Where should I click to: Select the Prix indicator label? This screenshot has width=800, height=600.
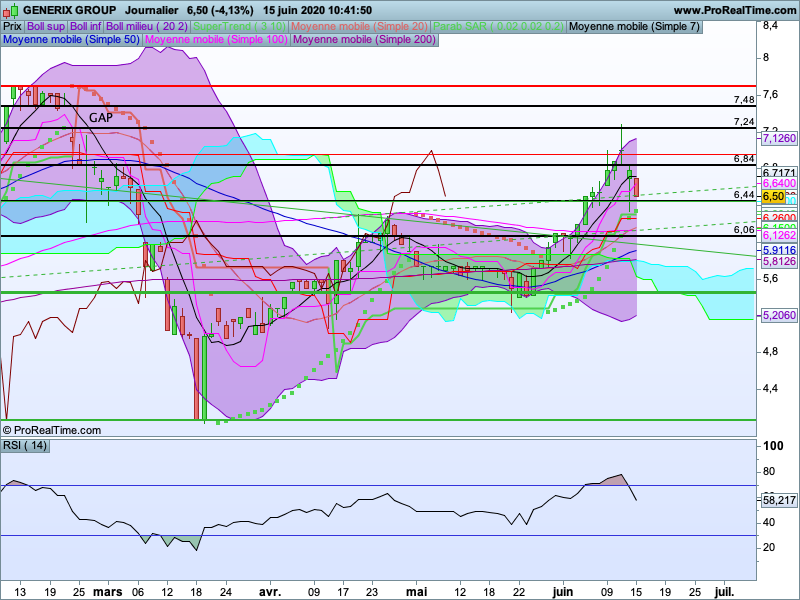tap(12, 27)
